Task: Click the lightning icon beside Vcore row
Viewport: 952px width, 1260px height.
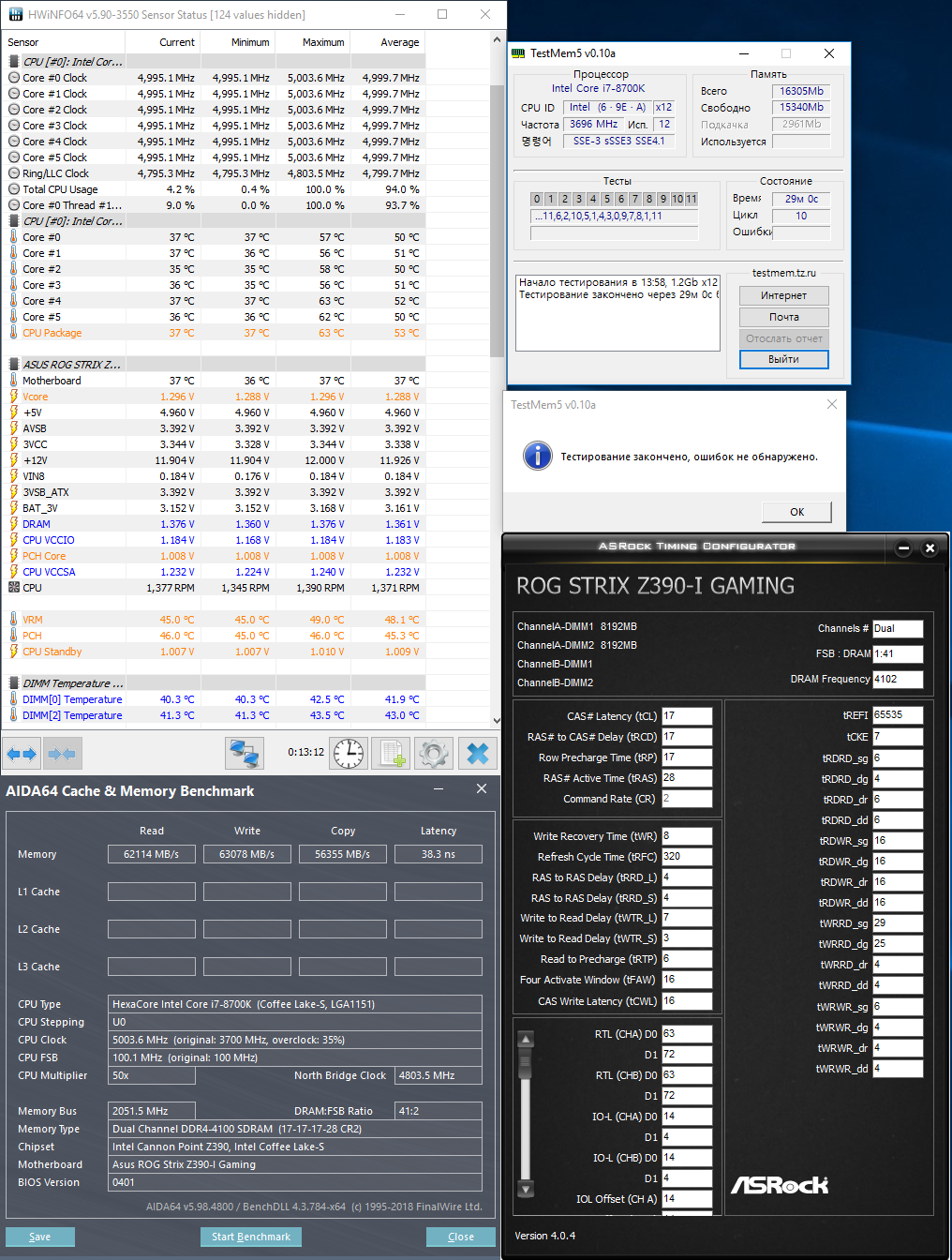Action: [x=13, y=397]
